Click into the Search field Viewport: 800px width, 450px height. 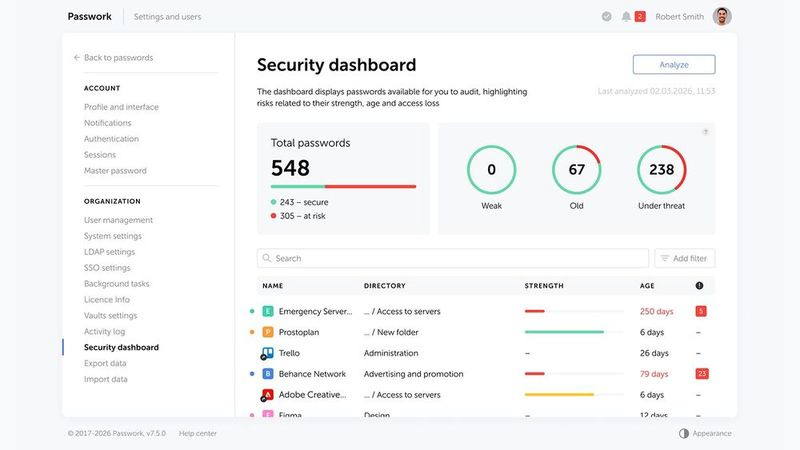click(x=453, y=258)
